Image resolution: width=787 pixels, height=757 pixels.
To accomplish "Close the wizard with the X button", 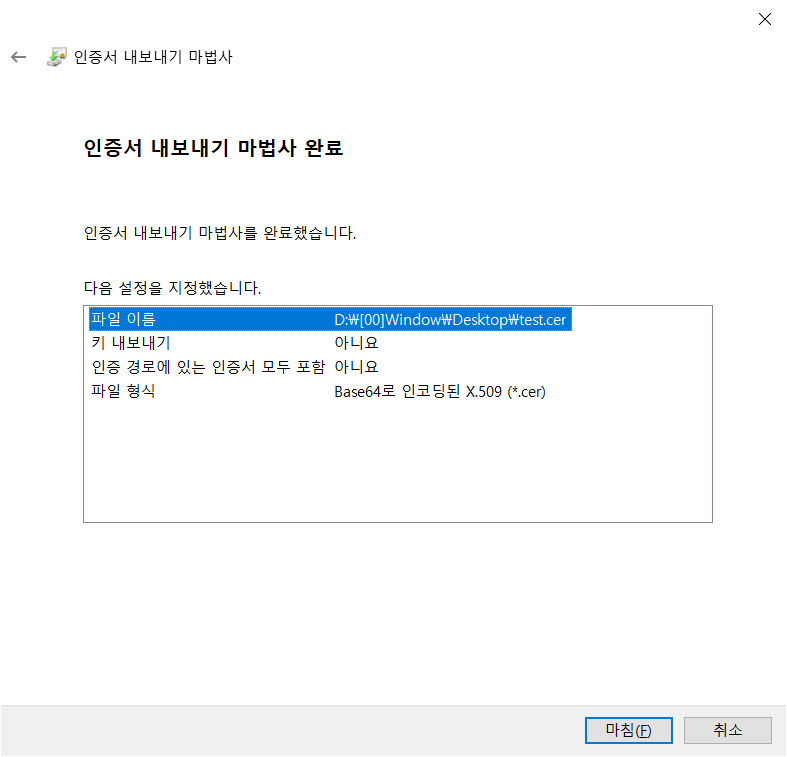I will pyautogui.click(x=764, y=19).
